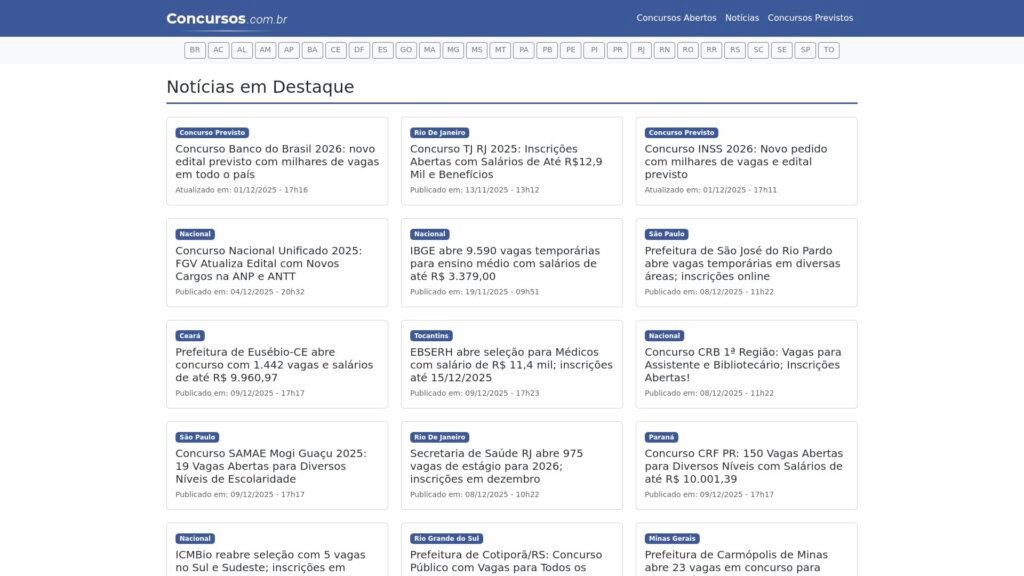Choose the RJ state button

[641, 50]
